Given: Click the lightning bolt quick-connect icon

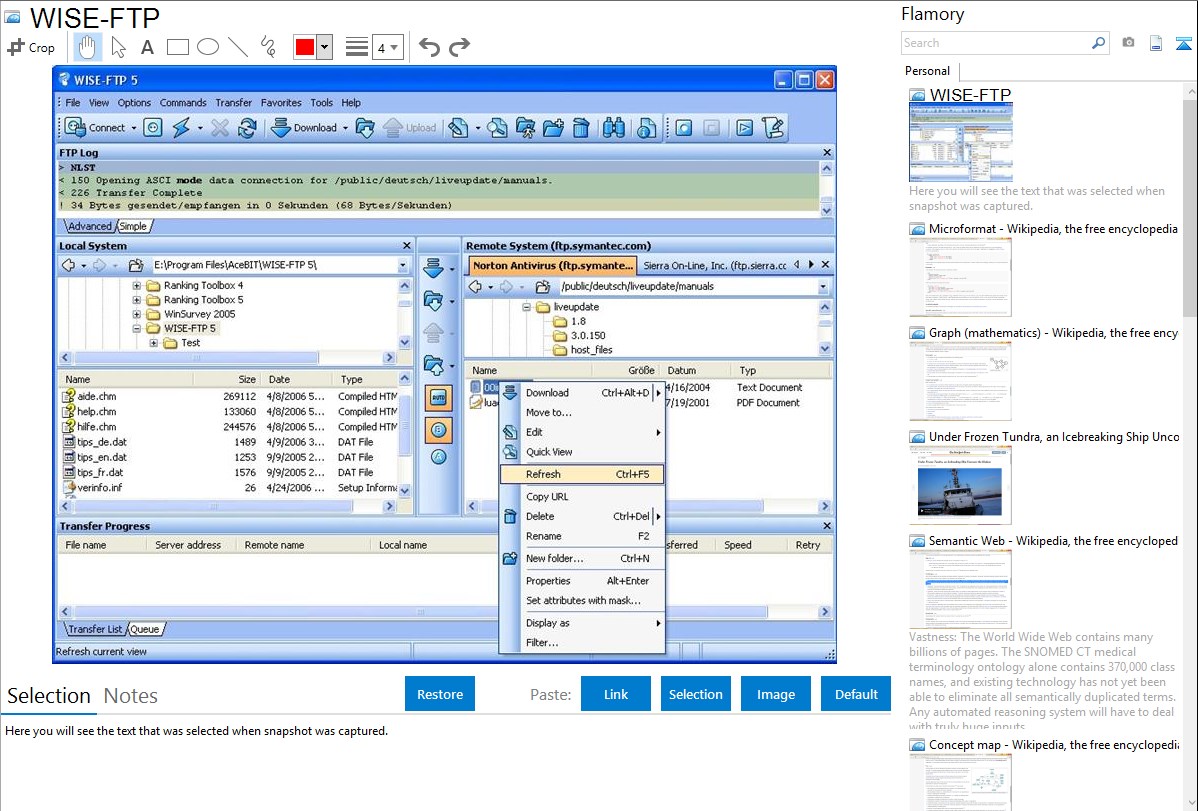Looking at the screenshot, I should coord(181,128).
